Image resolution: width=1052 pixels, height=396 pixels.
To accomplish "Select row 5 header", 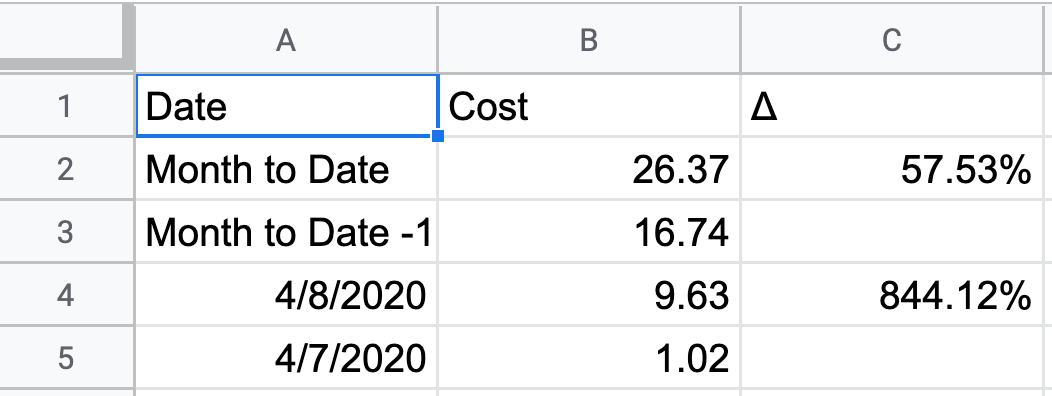I will tap(66, 358).
